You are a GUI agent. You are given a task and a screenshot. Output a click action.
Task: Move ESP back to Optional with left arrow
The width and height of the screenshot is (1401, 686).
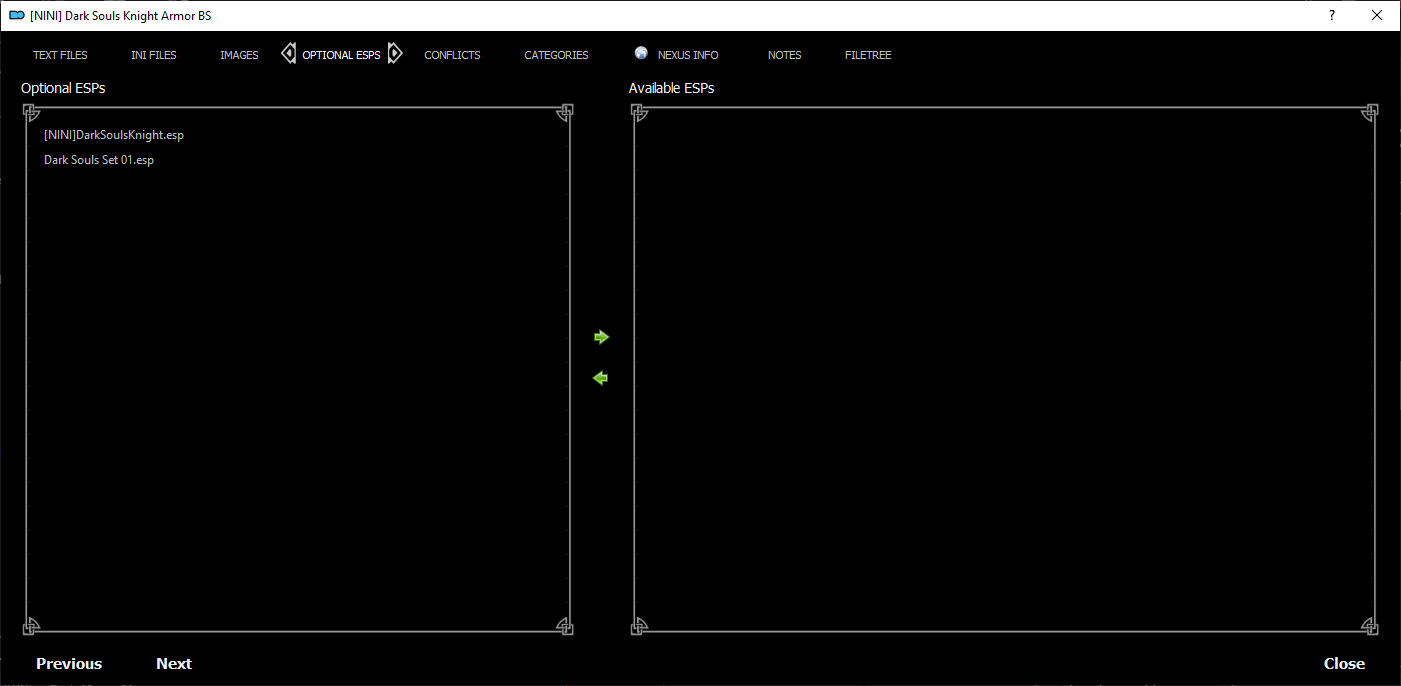(x=601, y=378)
